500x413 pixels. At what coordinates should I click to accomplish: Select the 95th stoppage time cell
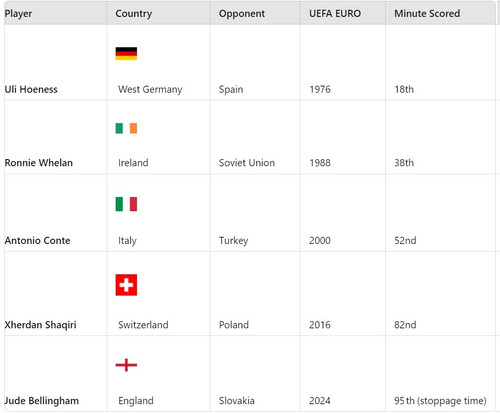[x=440, y=401]
